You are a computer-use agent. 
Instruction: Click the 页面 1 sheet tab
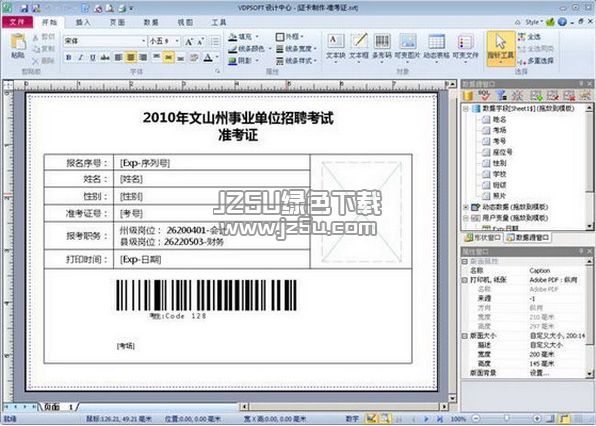(58, 407)
